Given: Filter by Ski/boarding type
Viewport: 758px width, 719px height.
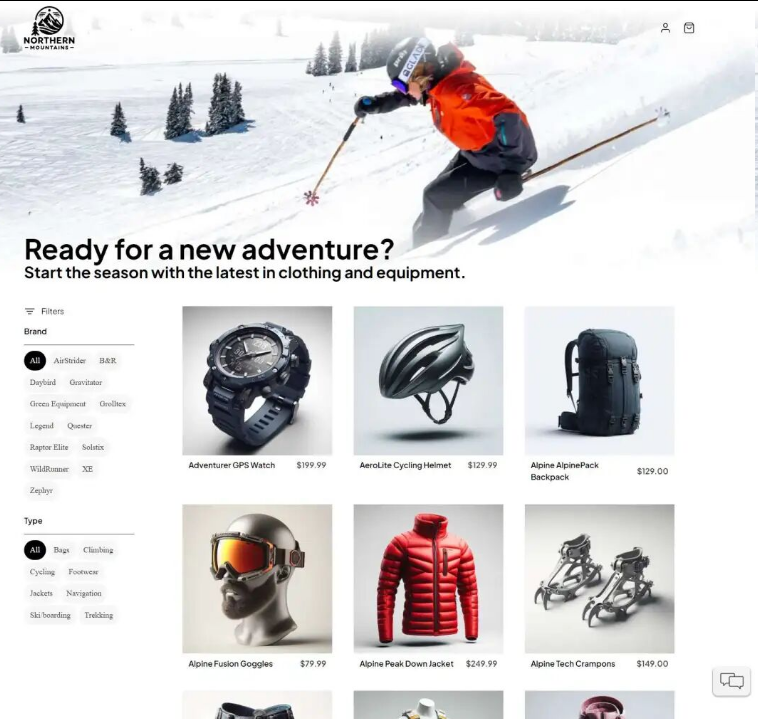Looking at the screenshot, I should (x=50, y=616).
